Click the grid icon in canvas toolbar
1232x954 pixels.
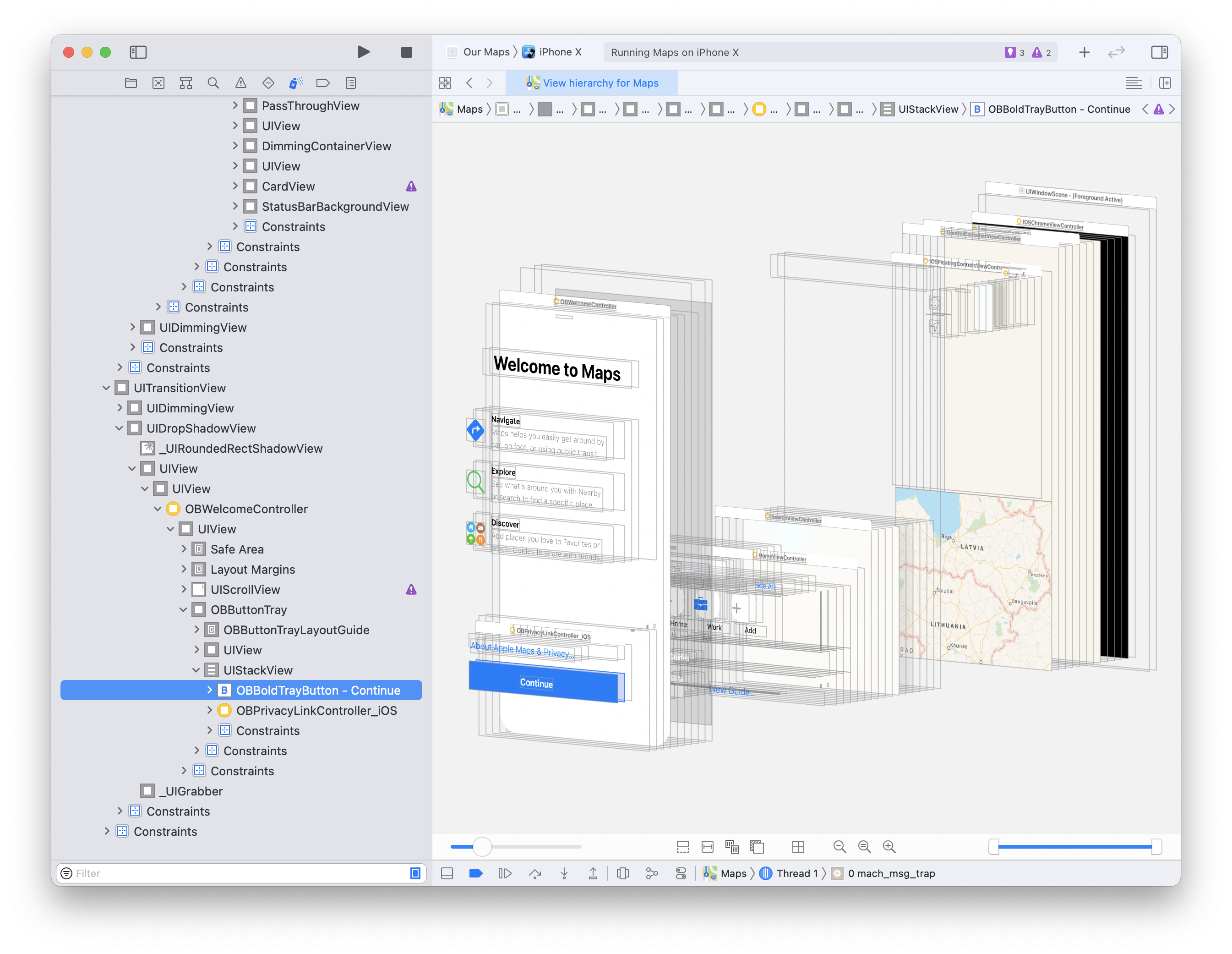798,846
